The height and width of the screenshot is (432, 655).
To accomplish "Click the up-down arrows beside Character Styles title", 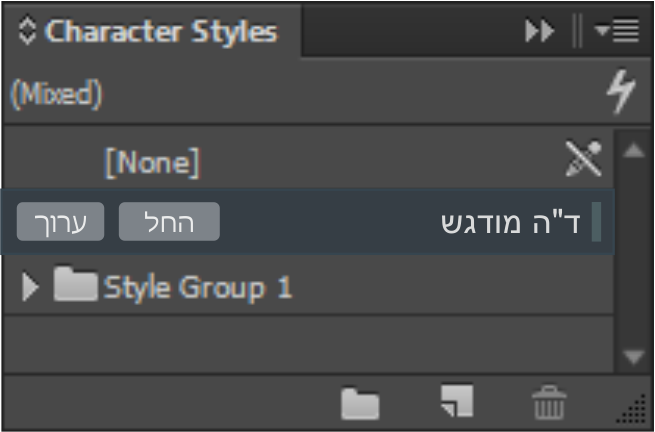I will click(27, 31).
